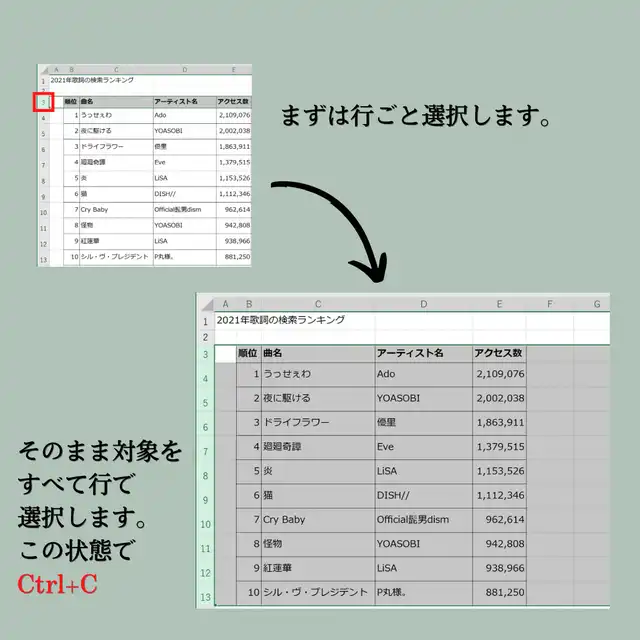
Task: Select the 2,109,076 cell in larger table
Action: click(499, 374)
